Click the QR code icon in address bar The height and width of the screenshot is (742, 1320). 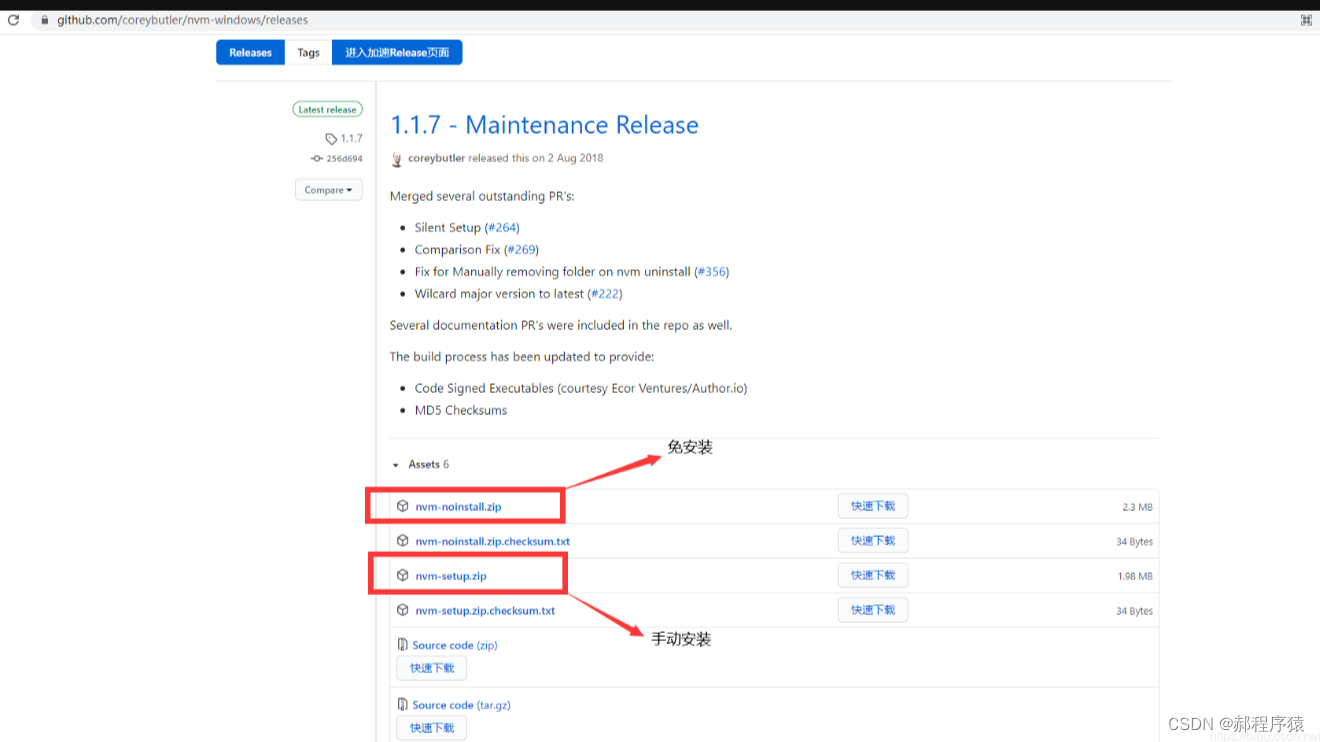1306,20
